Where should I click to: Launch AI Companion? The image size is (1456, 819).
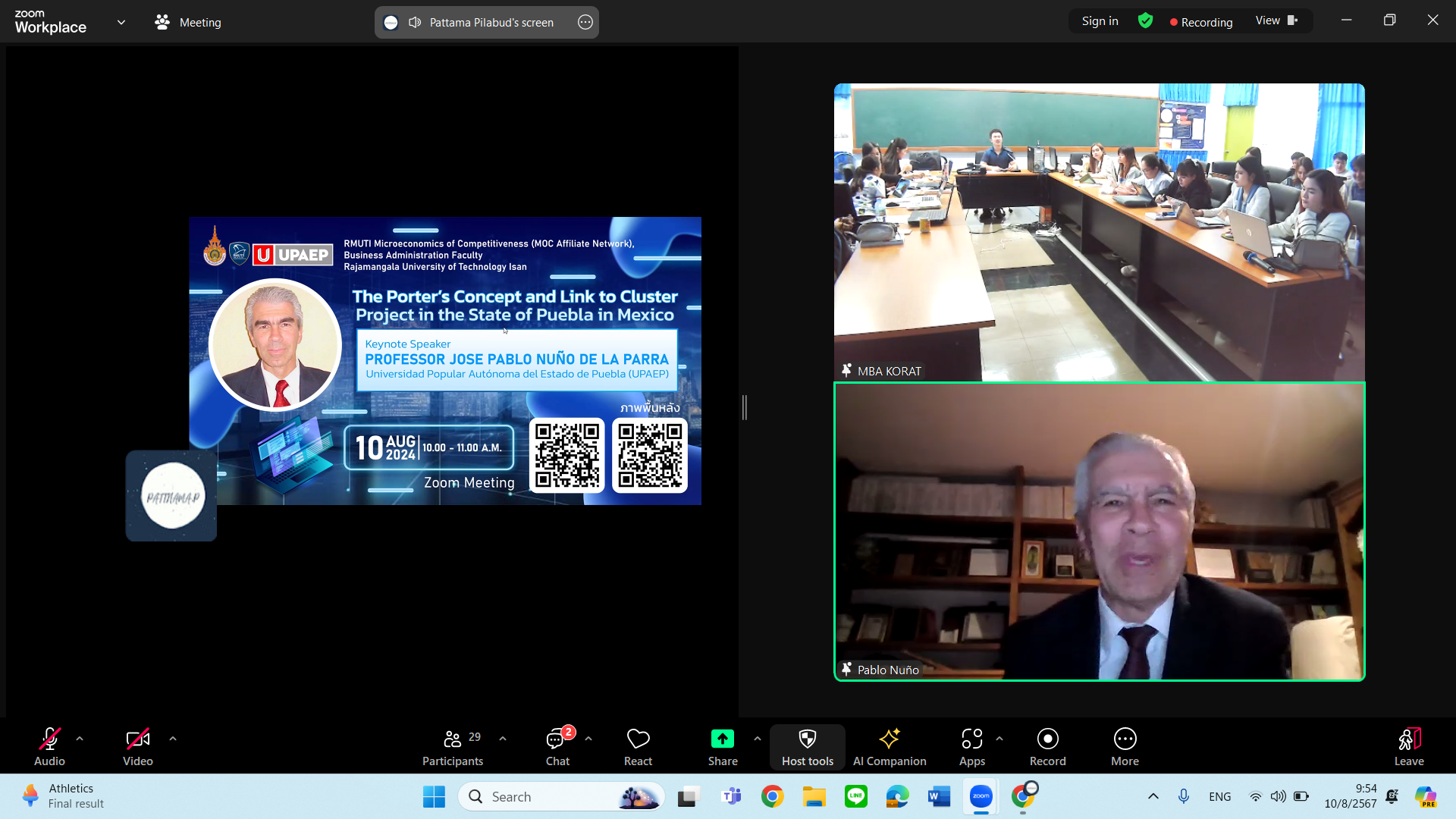[x=890, y=747]
